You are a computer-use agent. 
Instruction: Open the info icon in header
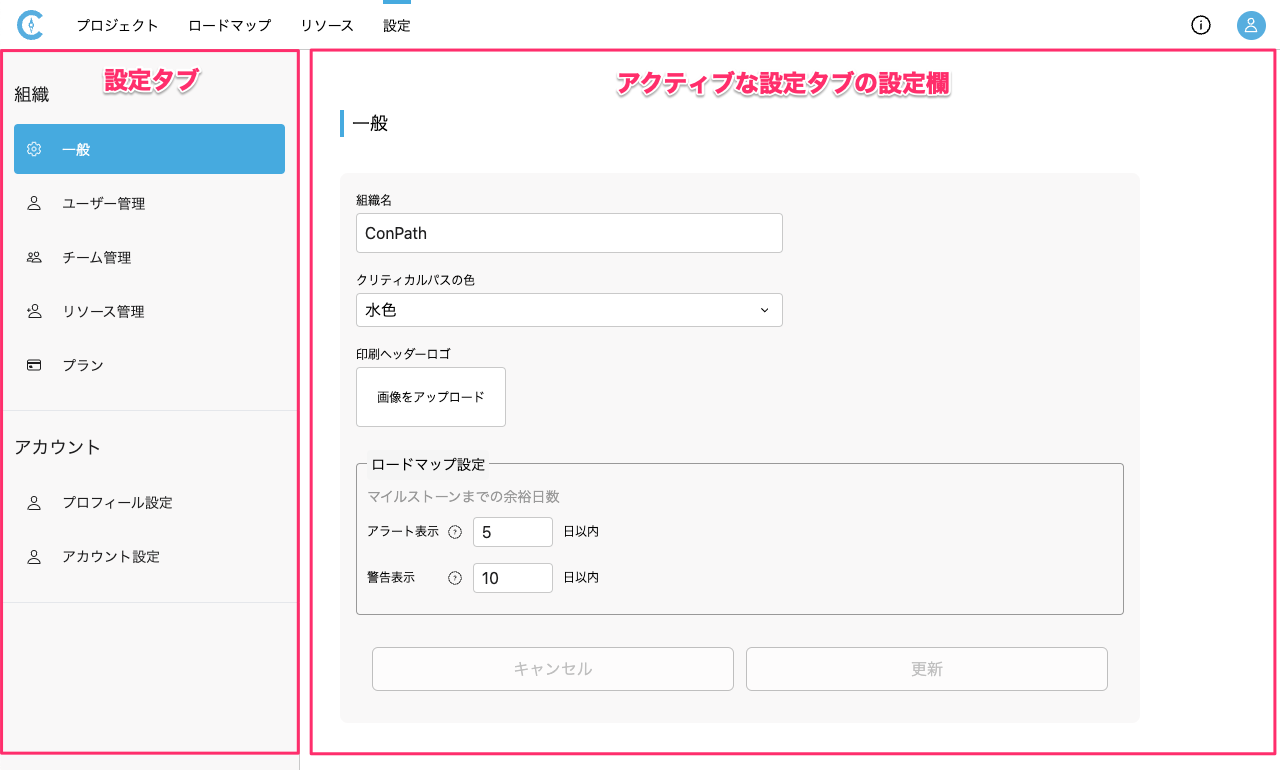tap(1201, 26)
